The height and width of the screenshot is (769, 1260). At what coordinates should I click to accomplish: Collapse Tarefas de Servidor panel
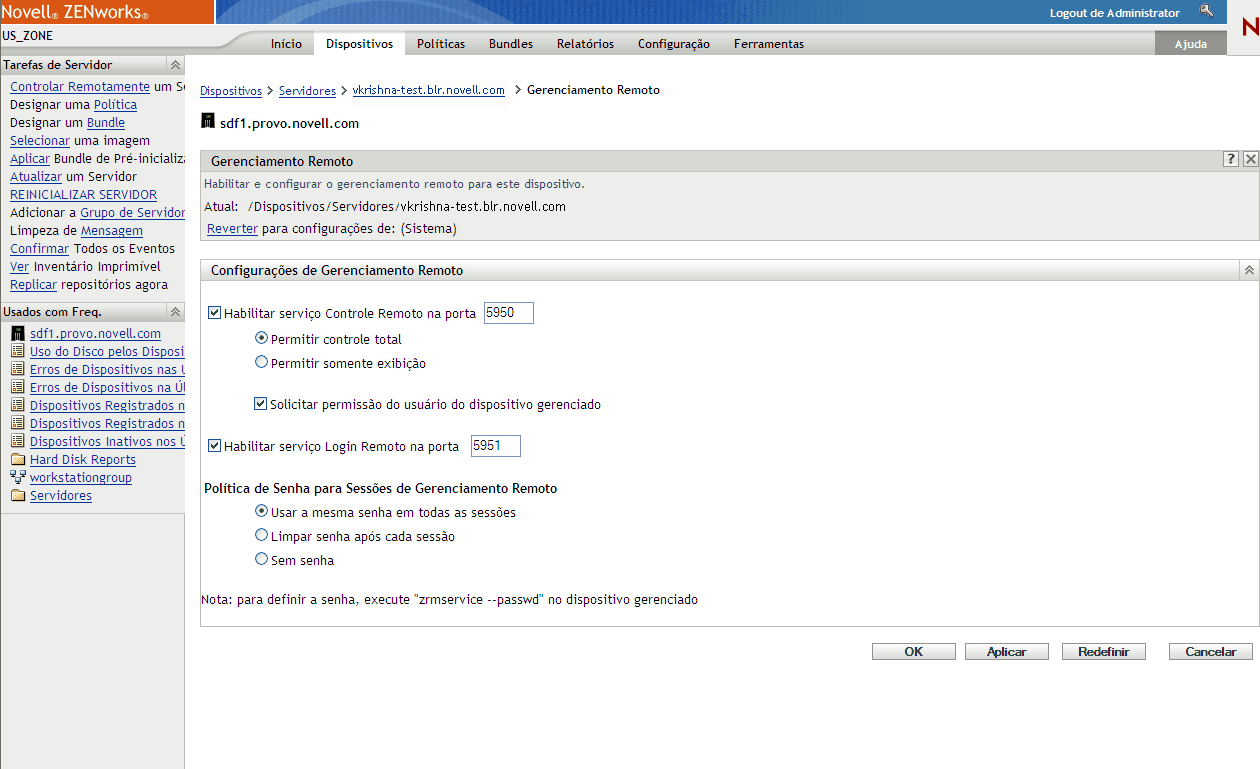tap(176, 65)
